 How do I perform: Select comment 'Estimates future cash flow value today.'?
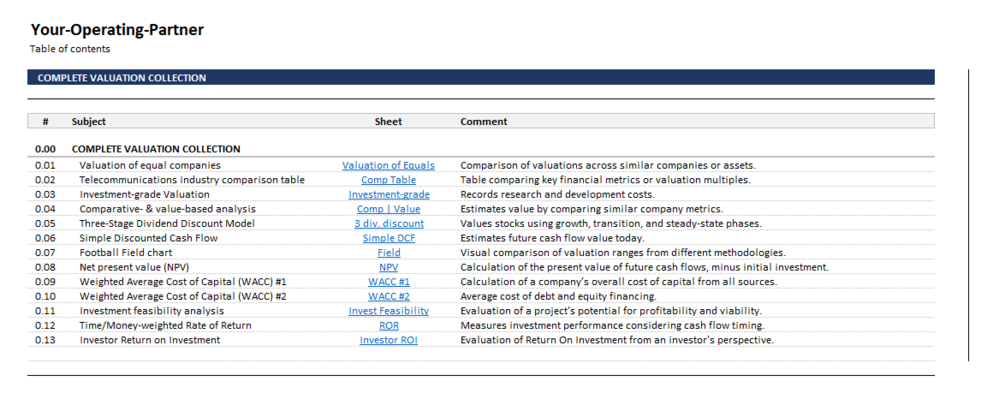coord(552,238)
